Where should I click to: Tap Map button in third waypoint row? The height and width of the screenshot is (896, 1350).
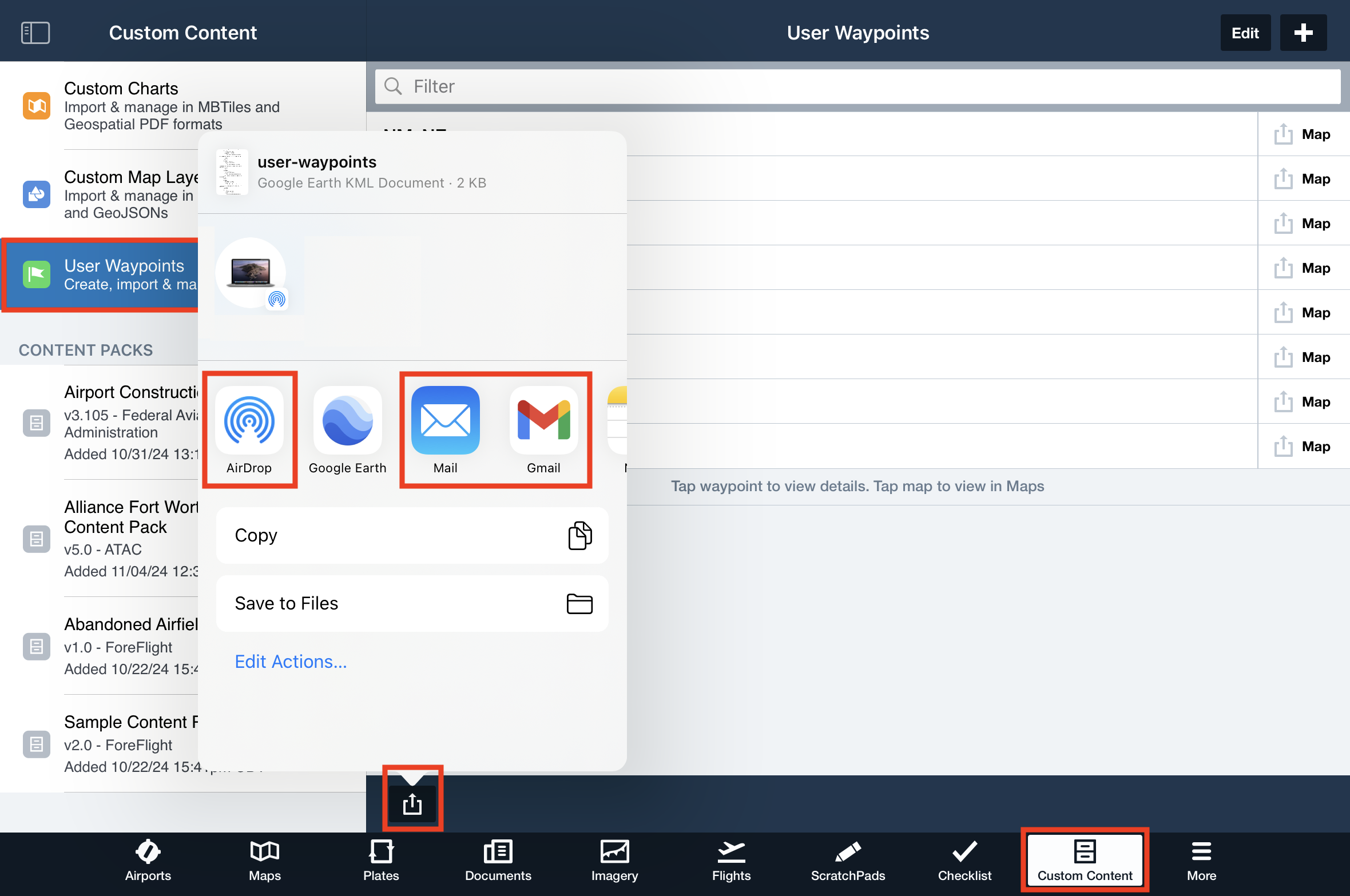point(1316,224)
